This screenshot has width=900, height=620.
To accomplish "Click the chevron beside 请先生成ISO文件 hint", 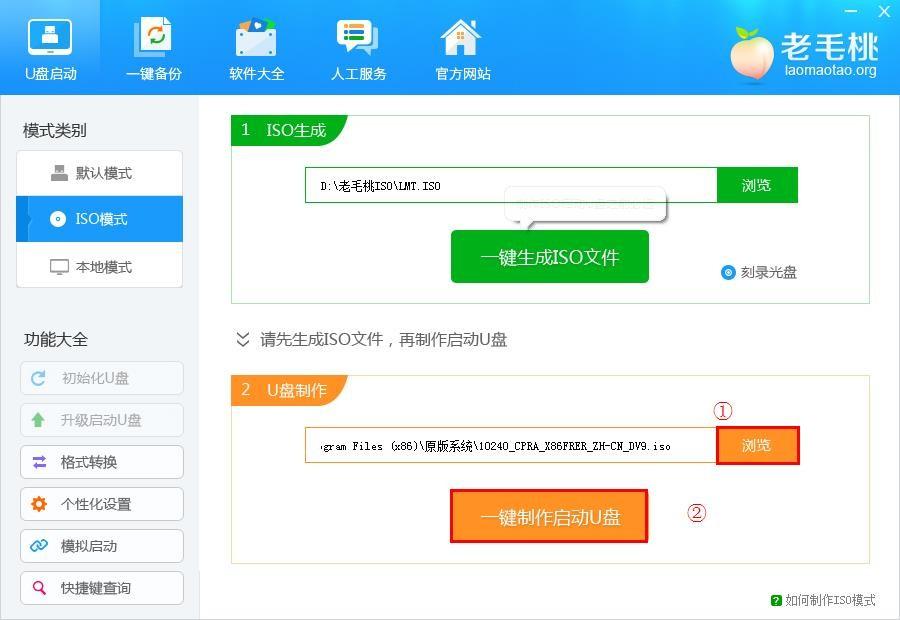I will 243,339.
